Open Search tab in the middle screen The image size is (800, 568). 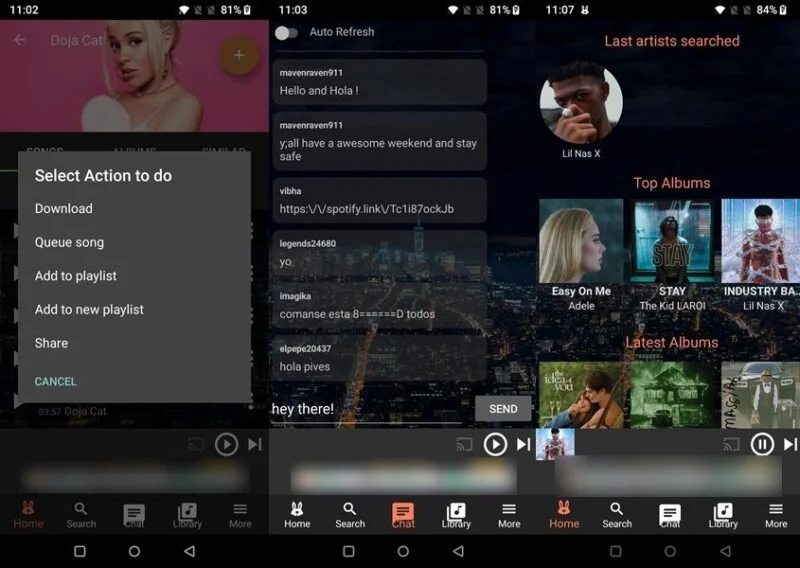point(350,515)
